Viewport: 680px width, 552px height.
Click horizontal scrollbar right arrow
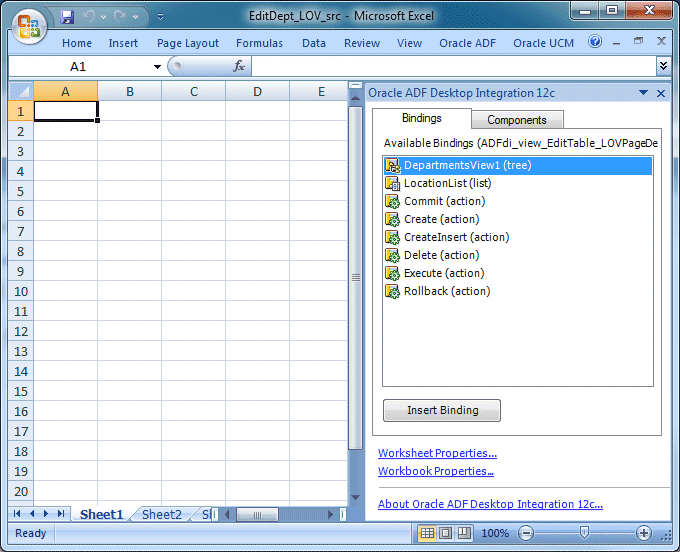[330, 515]
